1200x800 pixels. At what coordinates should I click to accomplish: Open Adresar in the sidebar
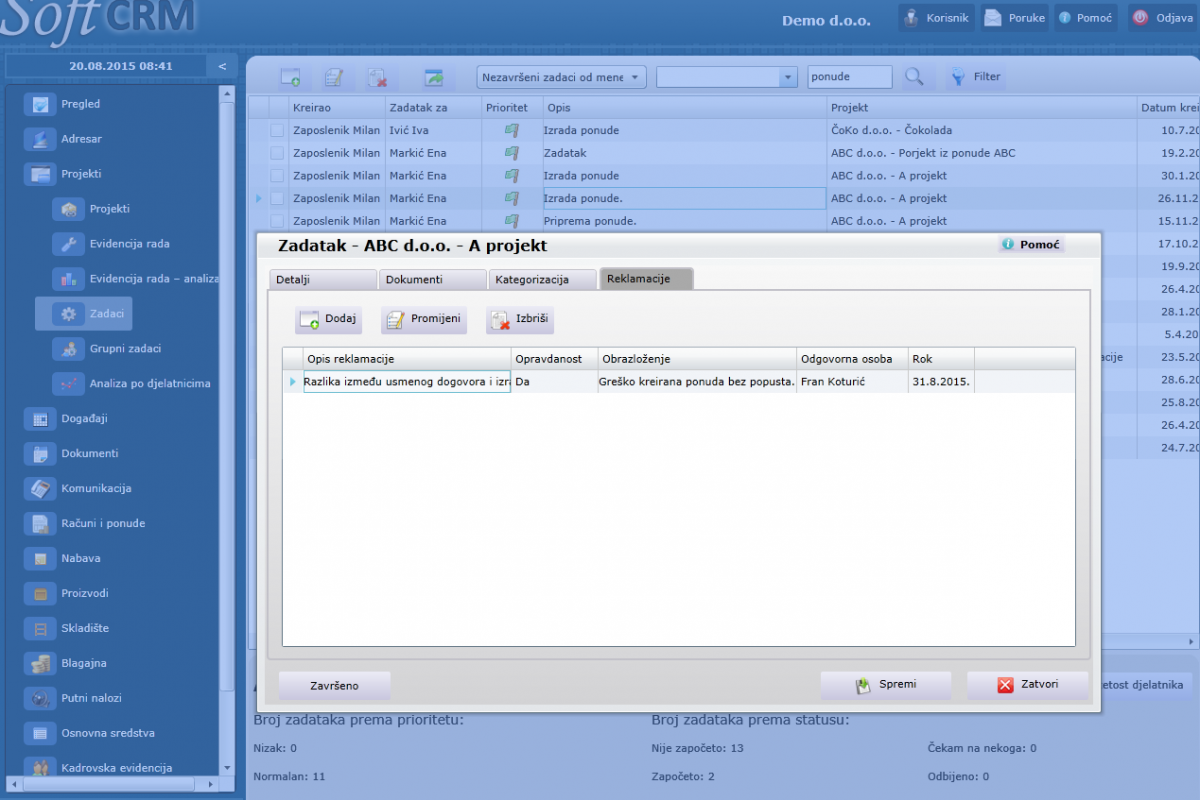click(x=65, y=139)
